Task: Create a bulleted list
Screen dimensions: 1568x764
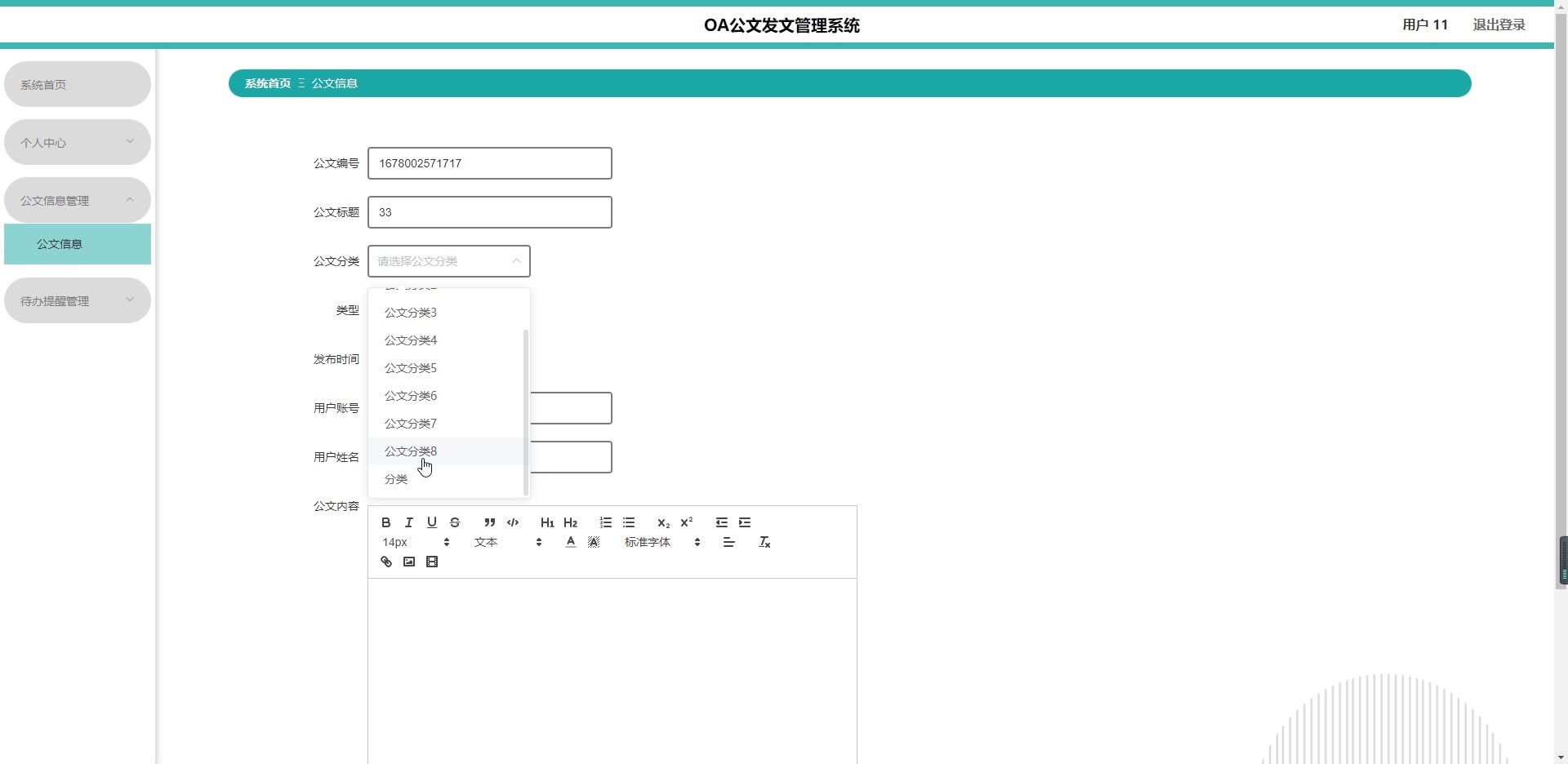Action: click(629, 522)
